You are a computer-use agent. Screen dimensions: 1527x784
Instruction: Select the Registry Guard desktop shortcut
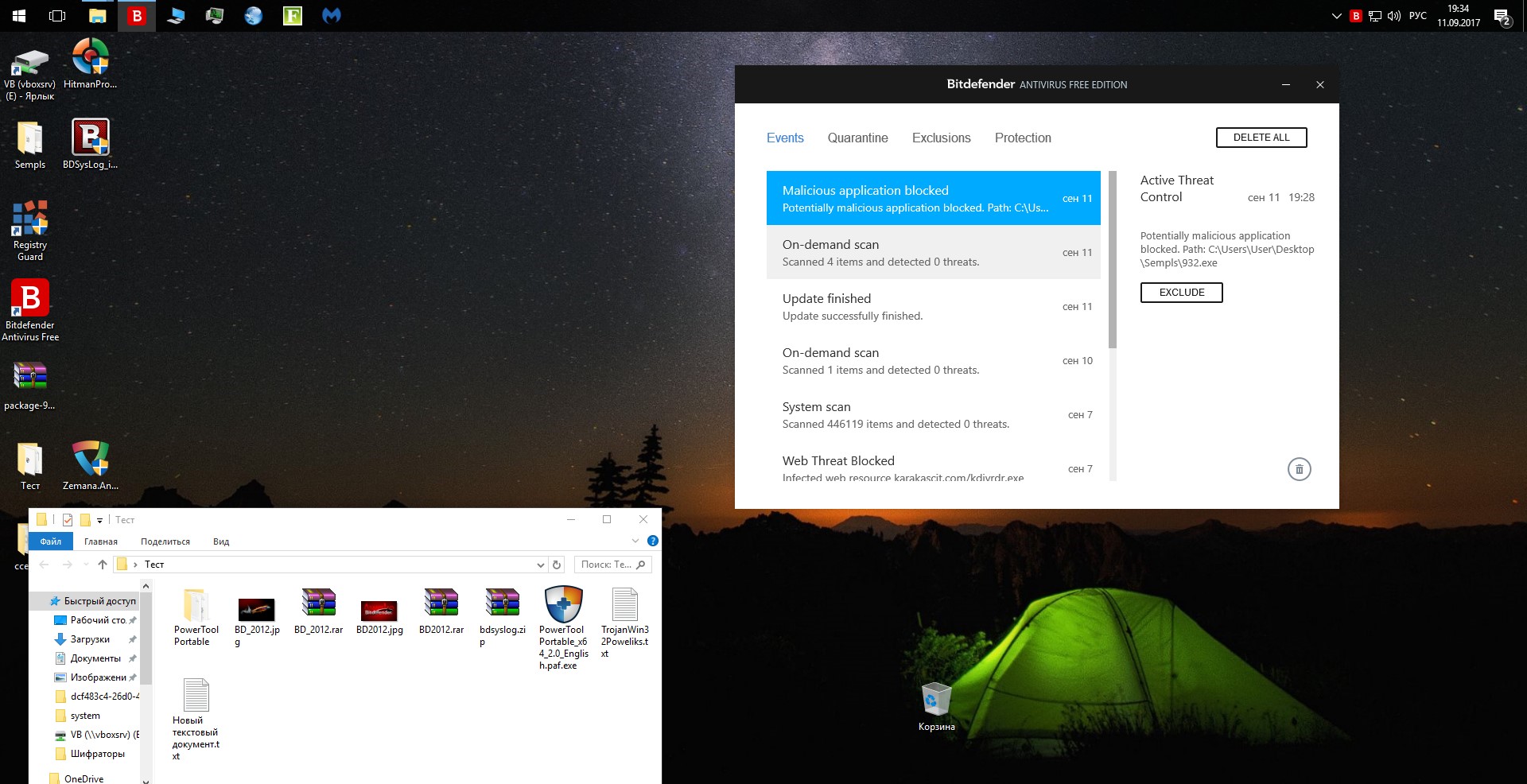(30, 231)
